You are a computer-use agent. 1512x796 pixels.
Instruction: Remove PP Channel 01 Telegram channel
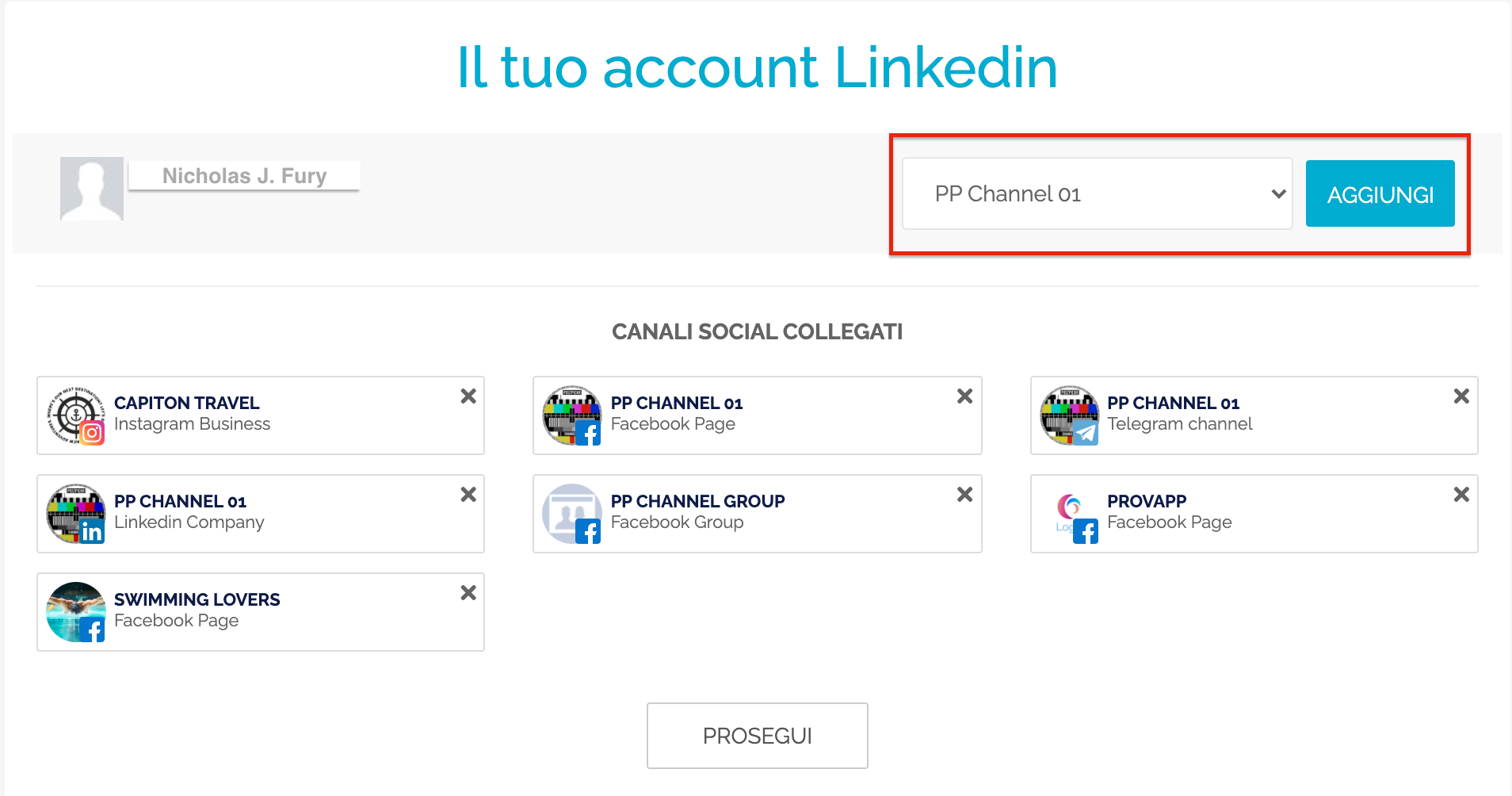(x=1461, y=396)
